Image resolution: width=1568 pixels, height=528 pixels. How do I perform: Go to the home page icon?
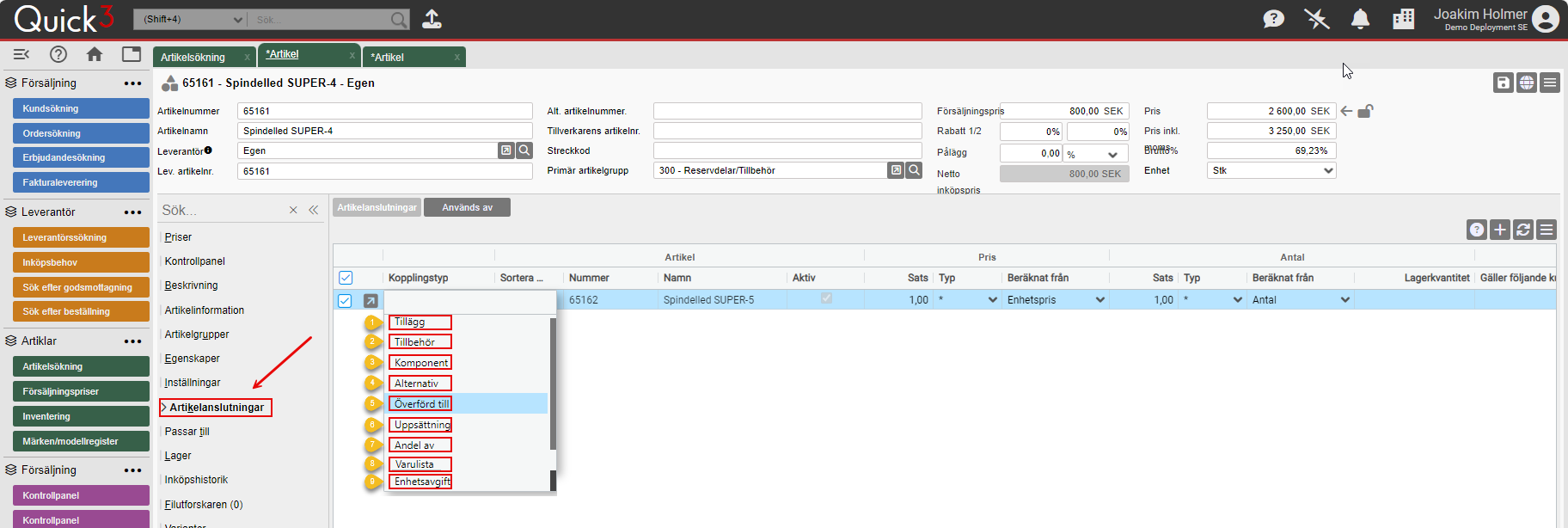pyautogui.click(x=95, y=54)
